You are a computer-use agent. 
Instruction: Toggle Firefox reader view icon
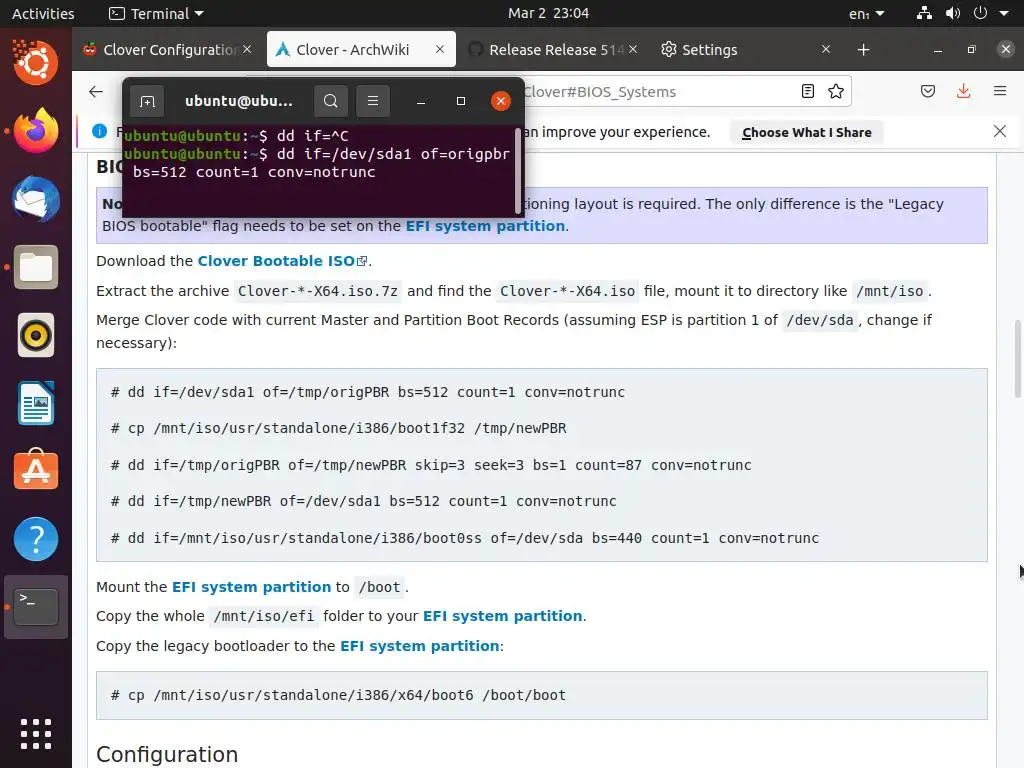[x=808, y=91]
